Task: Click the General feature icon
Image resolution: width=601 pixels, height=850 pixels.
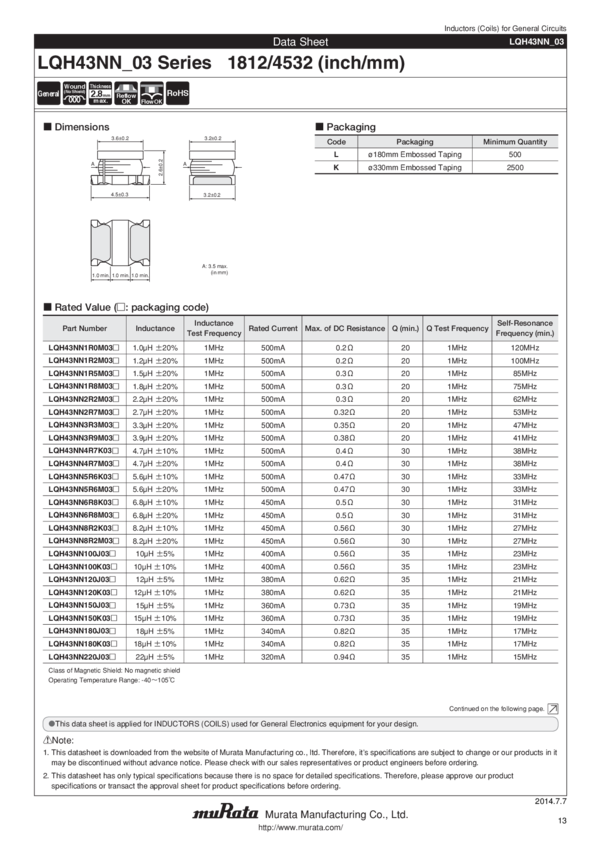Action: tap(48, 93)
